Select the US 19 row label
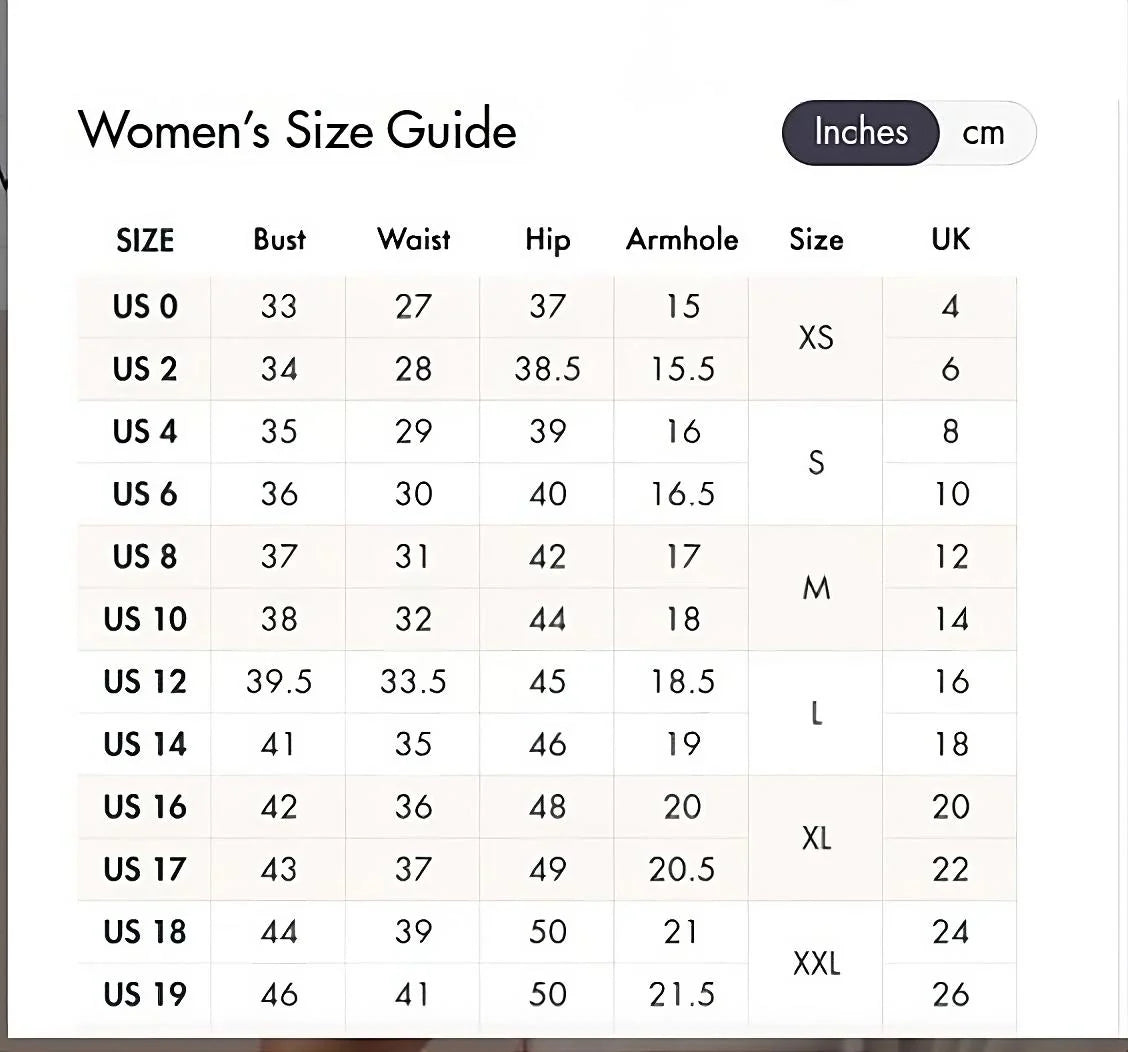 145,995
